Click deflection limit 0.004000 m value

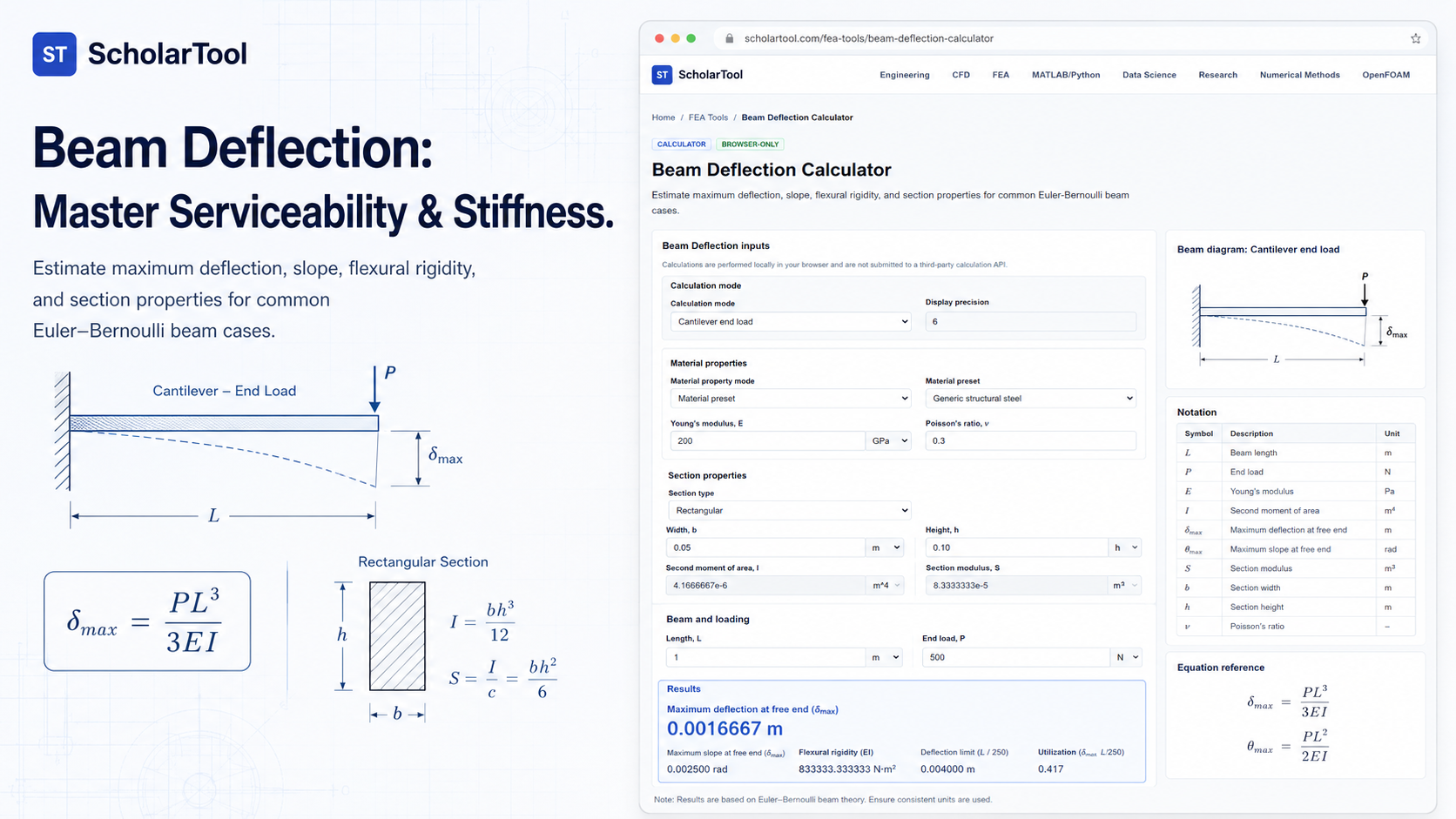[947, 769]
